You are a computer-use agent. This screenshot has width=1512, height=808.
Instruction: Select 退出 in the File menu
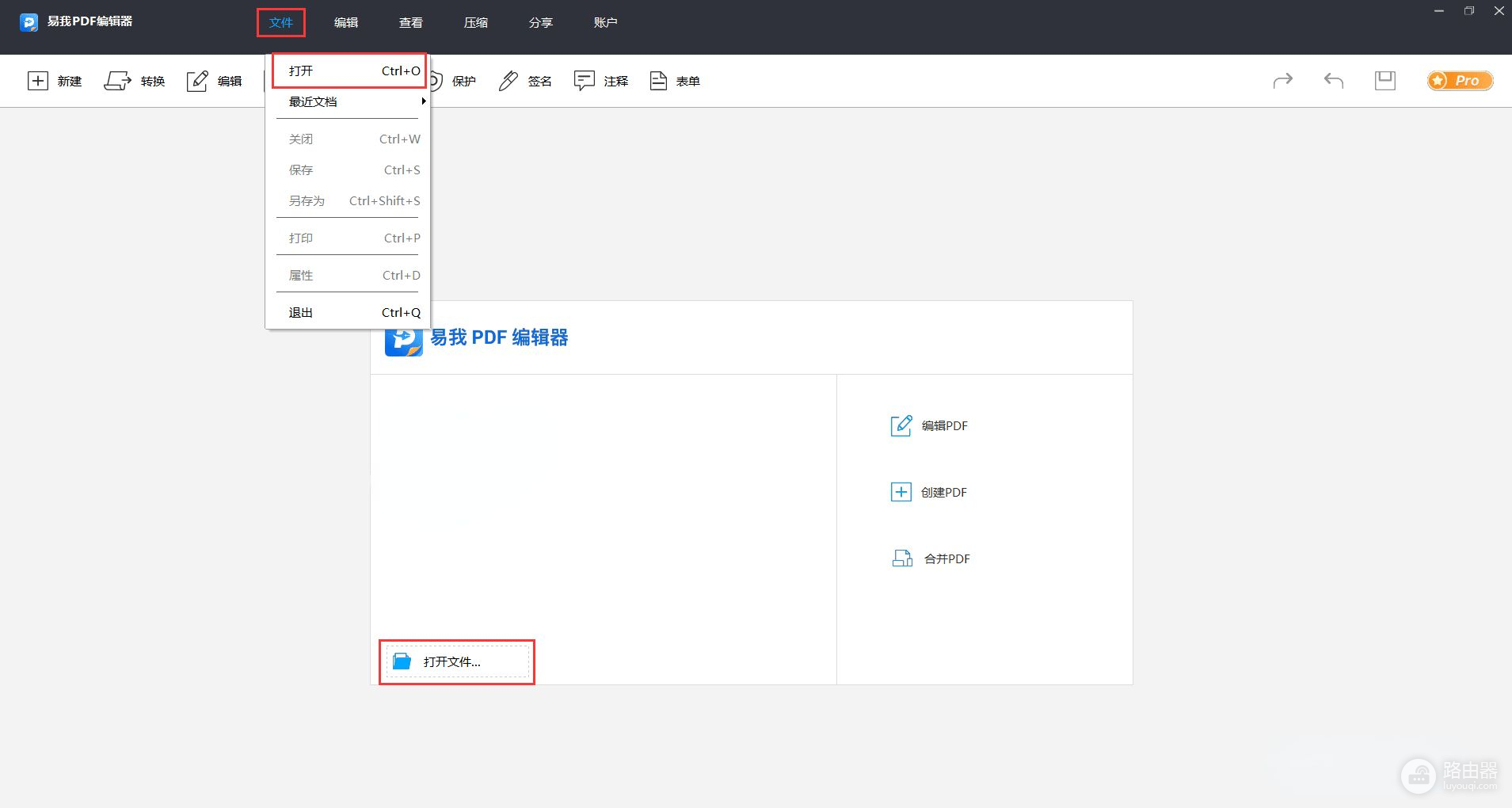click(x=348, y=312)
